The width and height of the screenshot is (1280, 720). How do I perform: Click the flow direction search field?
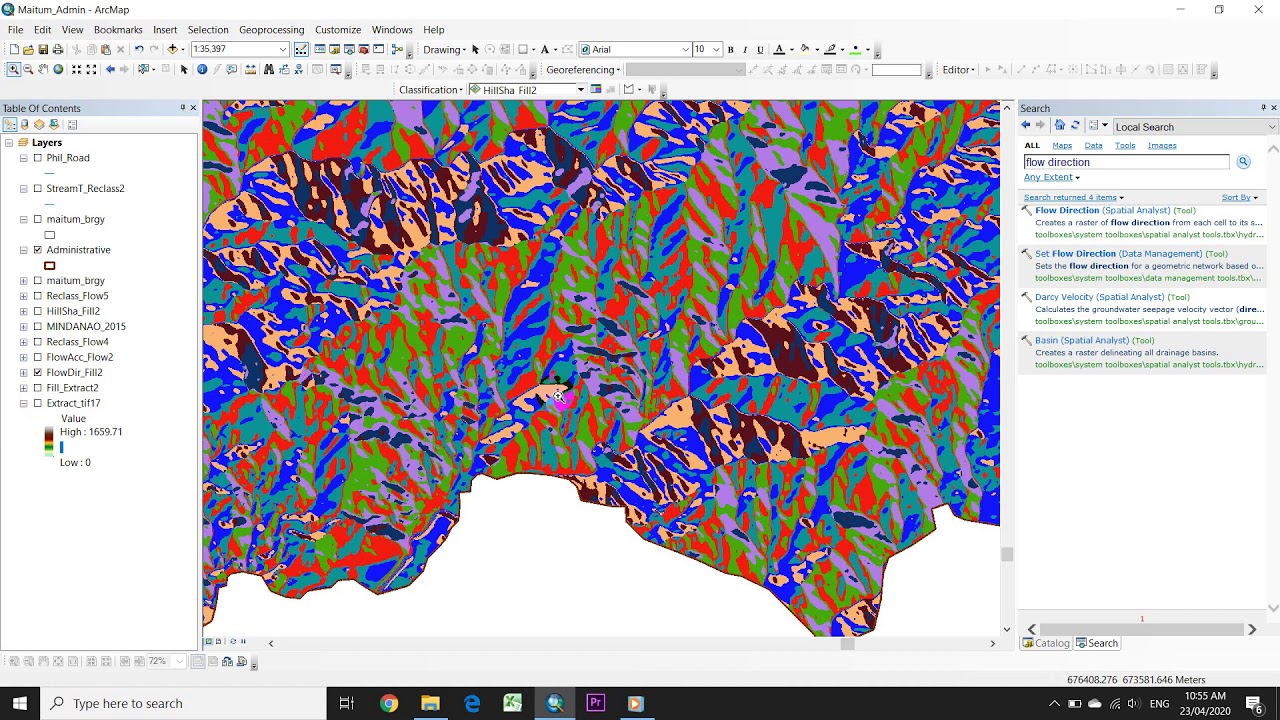point(1126,162)
